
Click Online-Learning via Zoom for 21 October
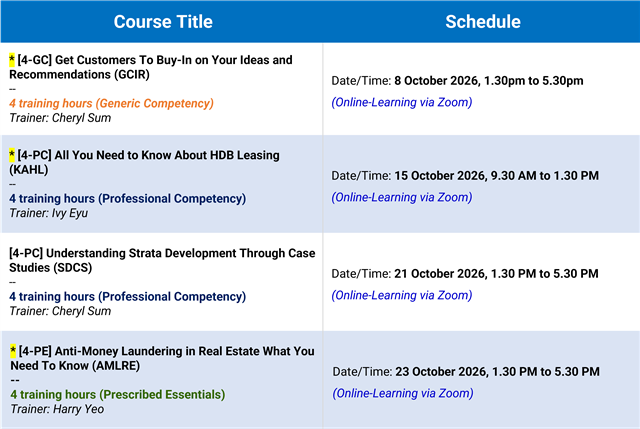[402, 295]
